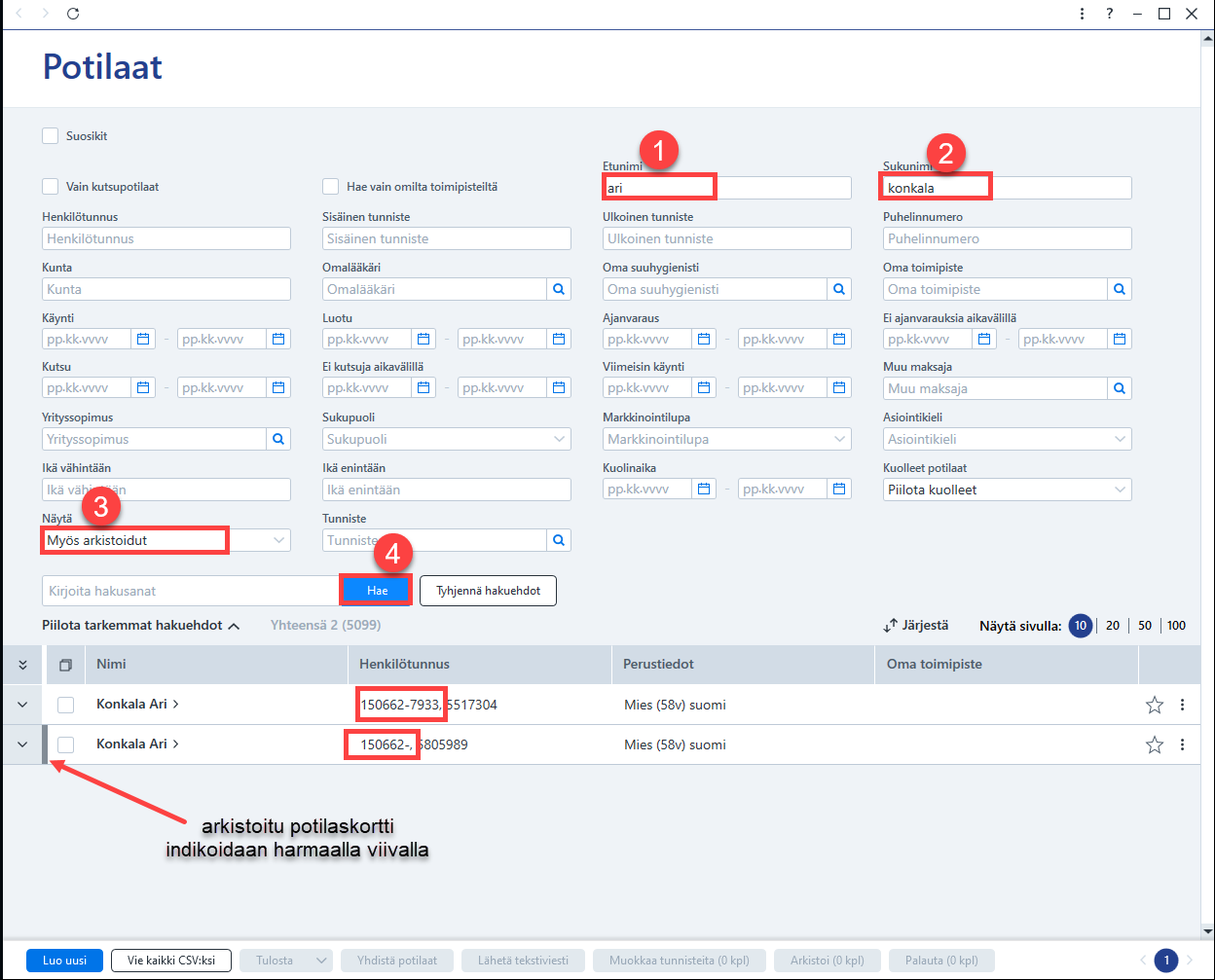The width and height of the screenshot is (1215, 980).
Task: Collapse filters via Piilota tarkemmat hakuehdot
Action: click(141, 625)
